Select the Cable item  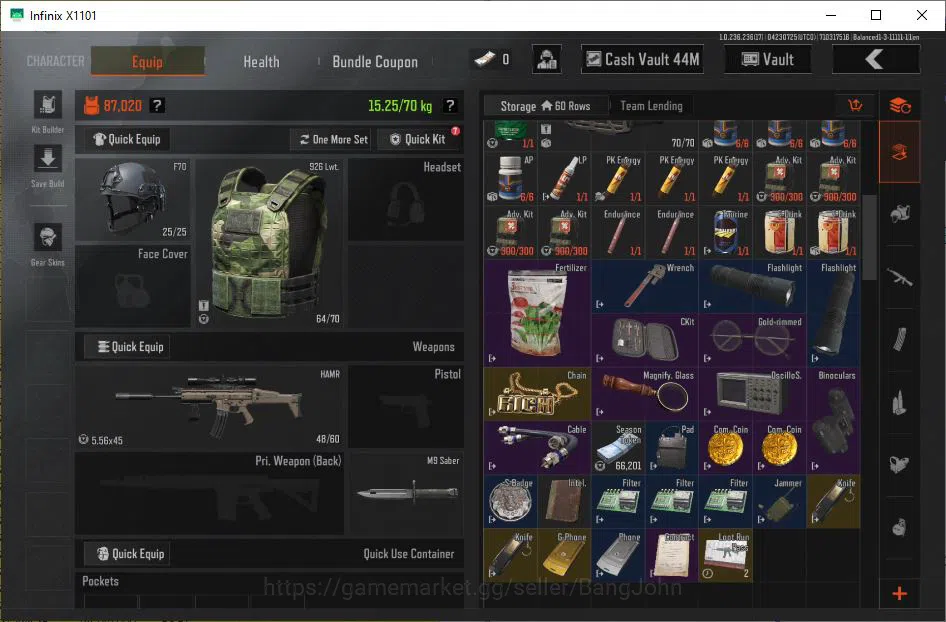pos(537,448)
